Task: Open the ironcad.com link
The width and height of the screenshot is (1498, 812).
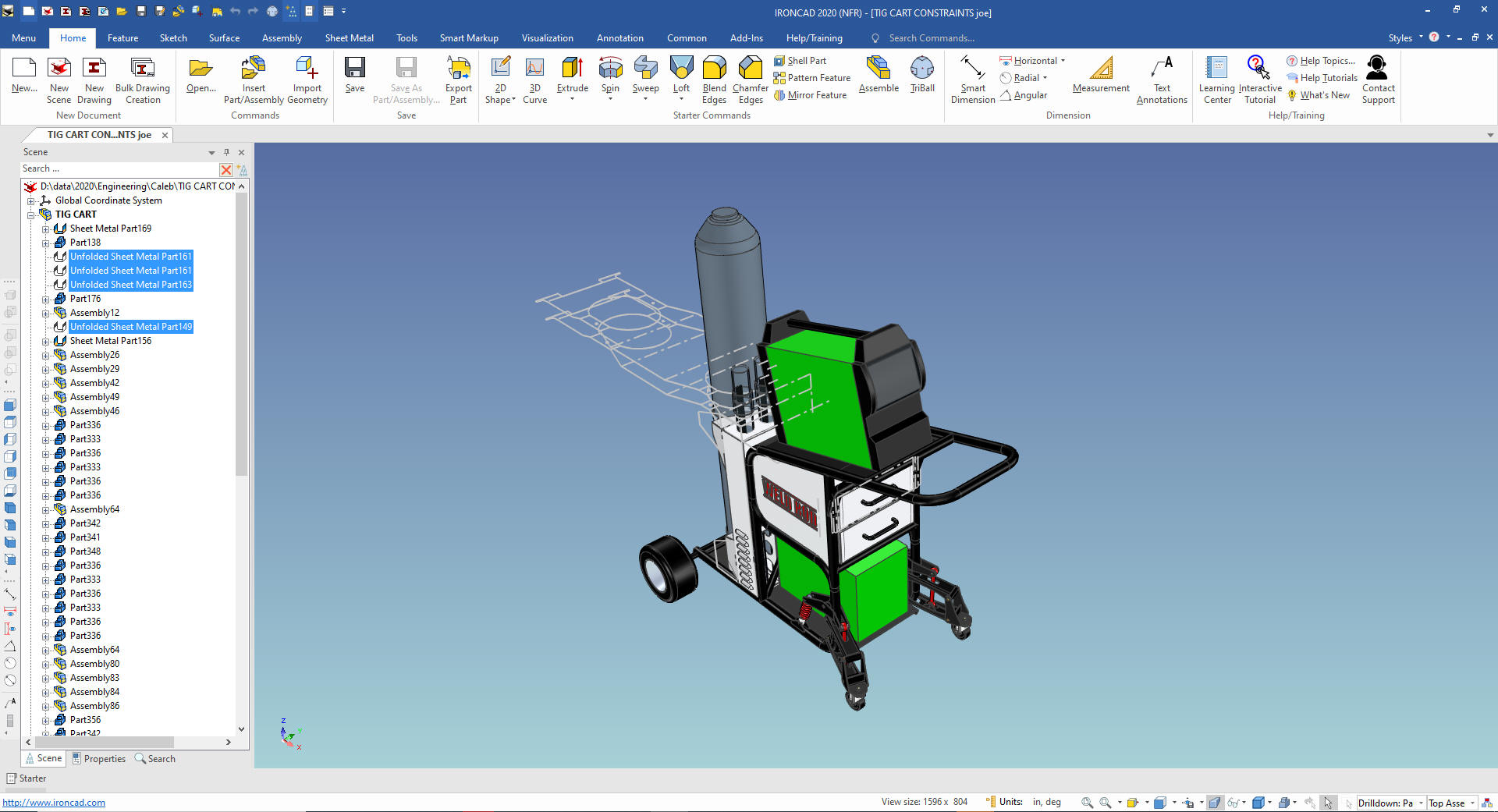Action: [54, 803]
